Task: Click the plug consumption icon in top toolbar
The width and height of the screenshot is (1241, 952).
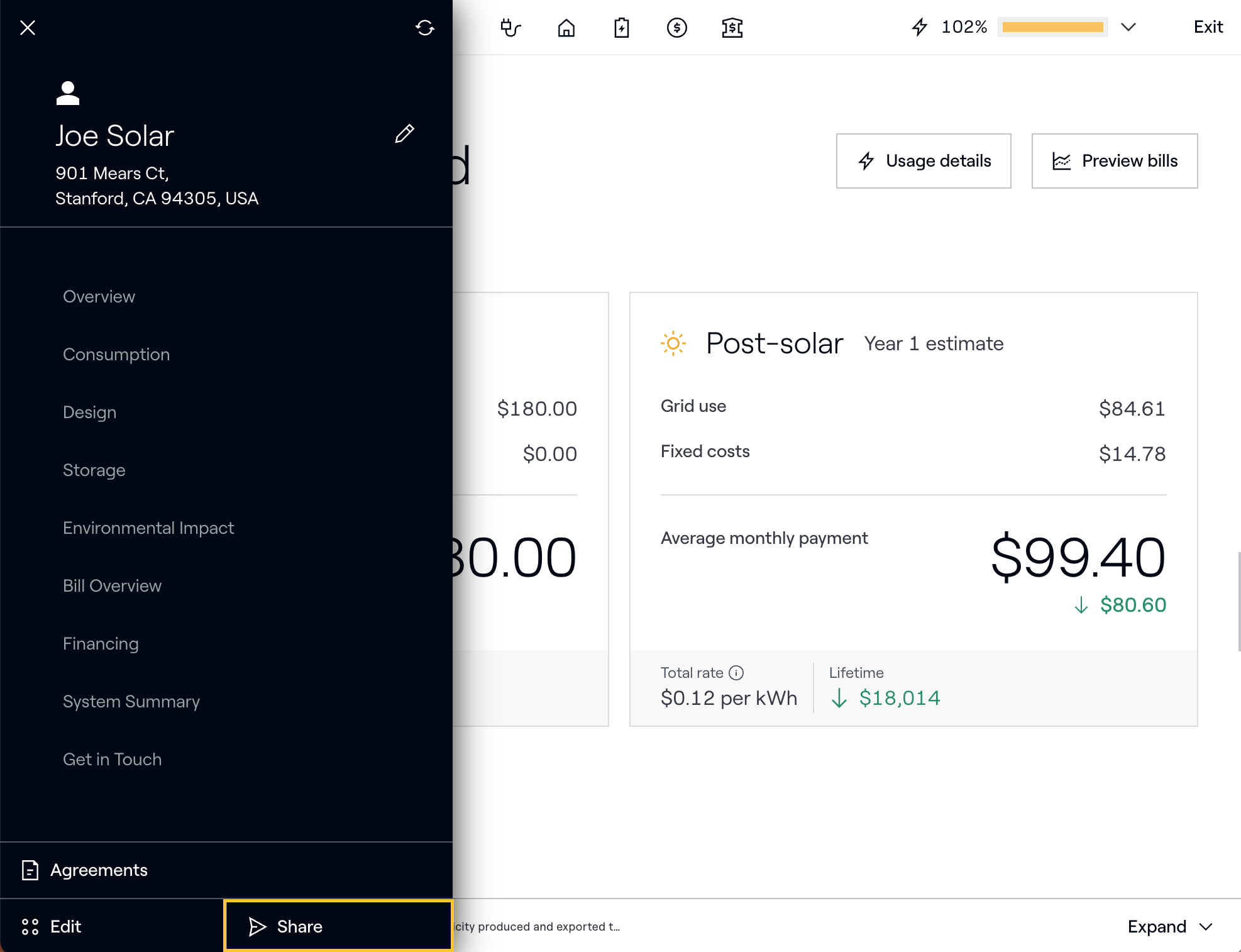Action: click(x=510, y=28)
